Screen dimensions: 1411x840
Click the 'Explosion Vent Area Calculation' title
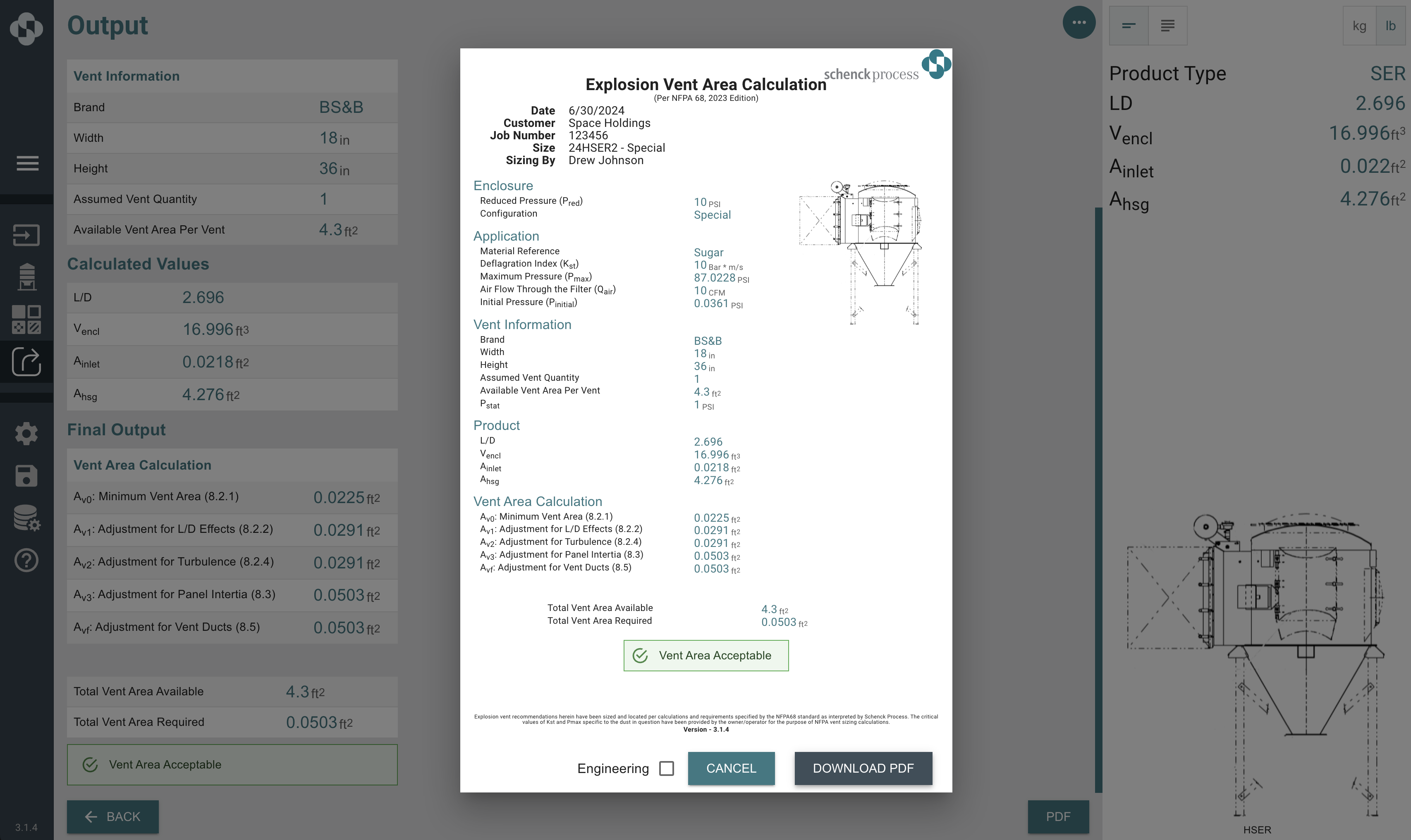point(705,84)
